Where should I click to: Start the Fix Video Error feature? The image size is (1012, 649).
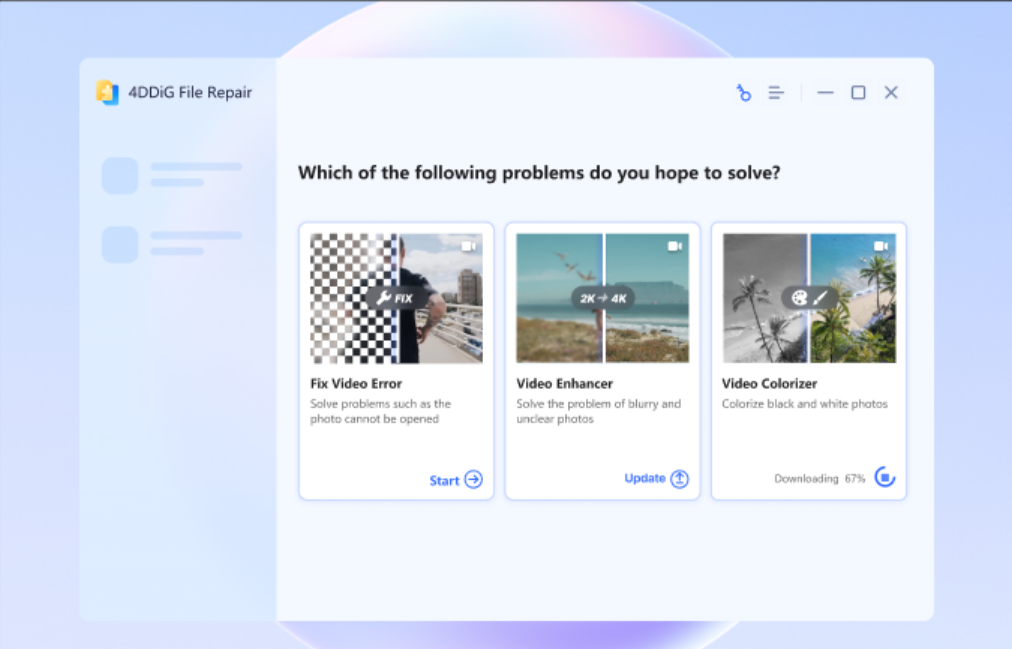(456, 480)
